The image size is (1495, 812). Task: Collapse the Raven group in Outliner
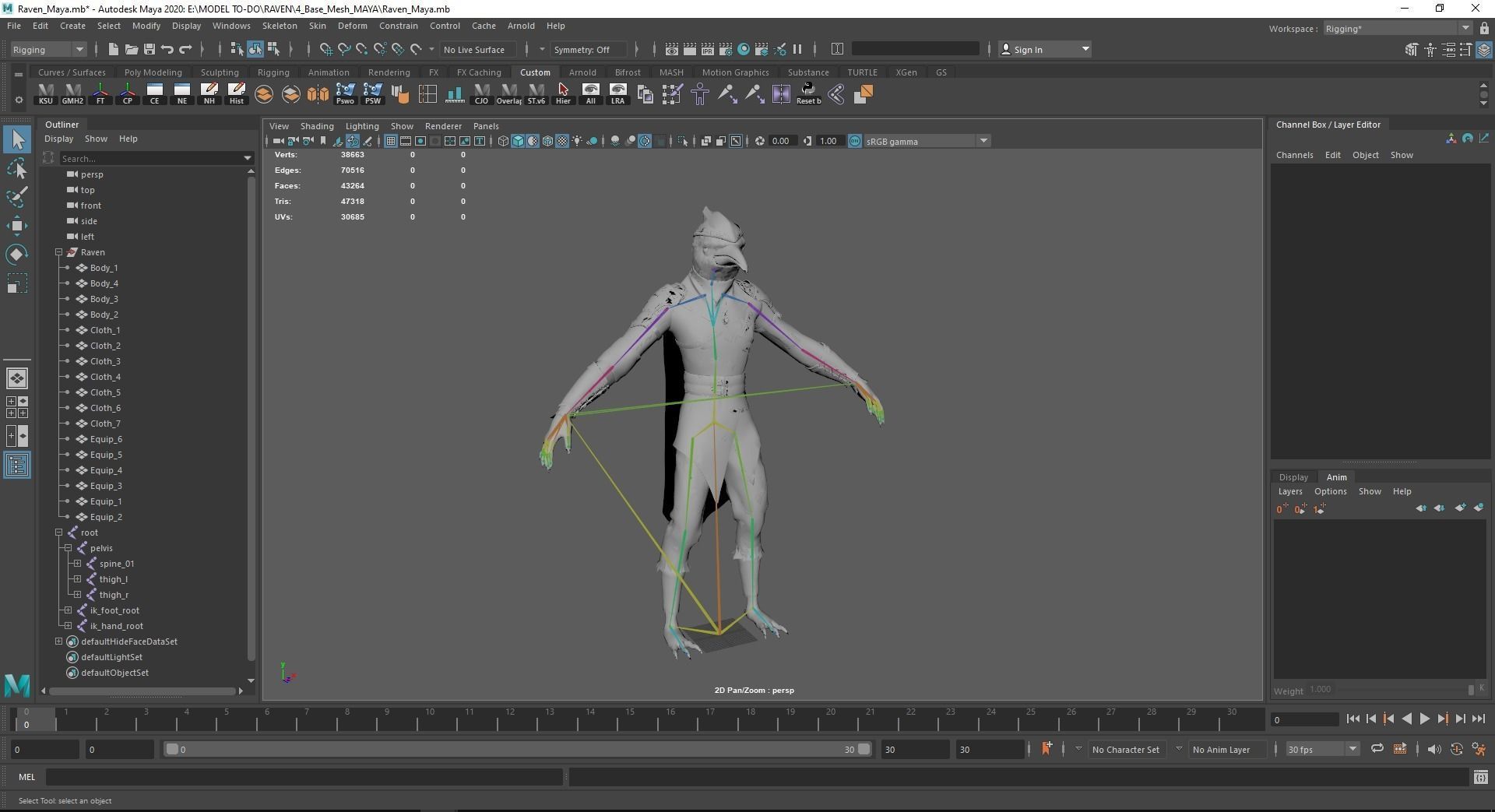click(x=58, y=252)
